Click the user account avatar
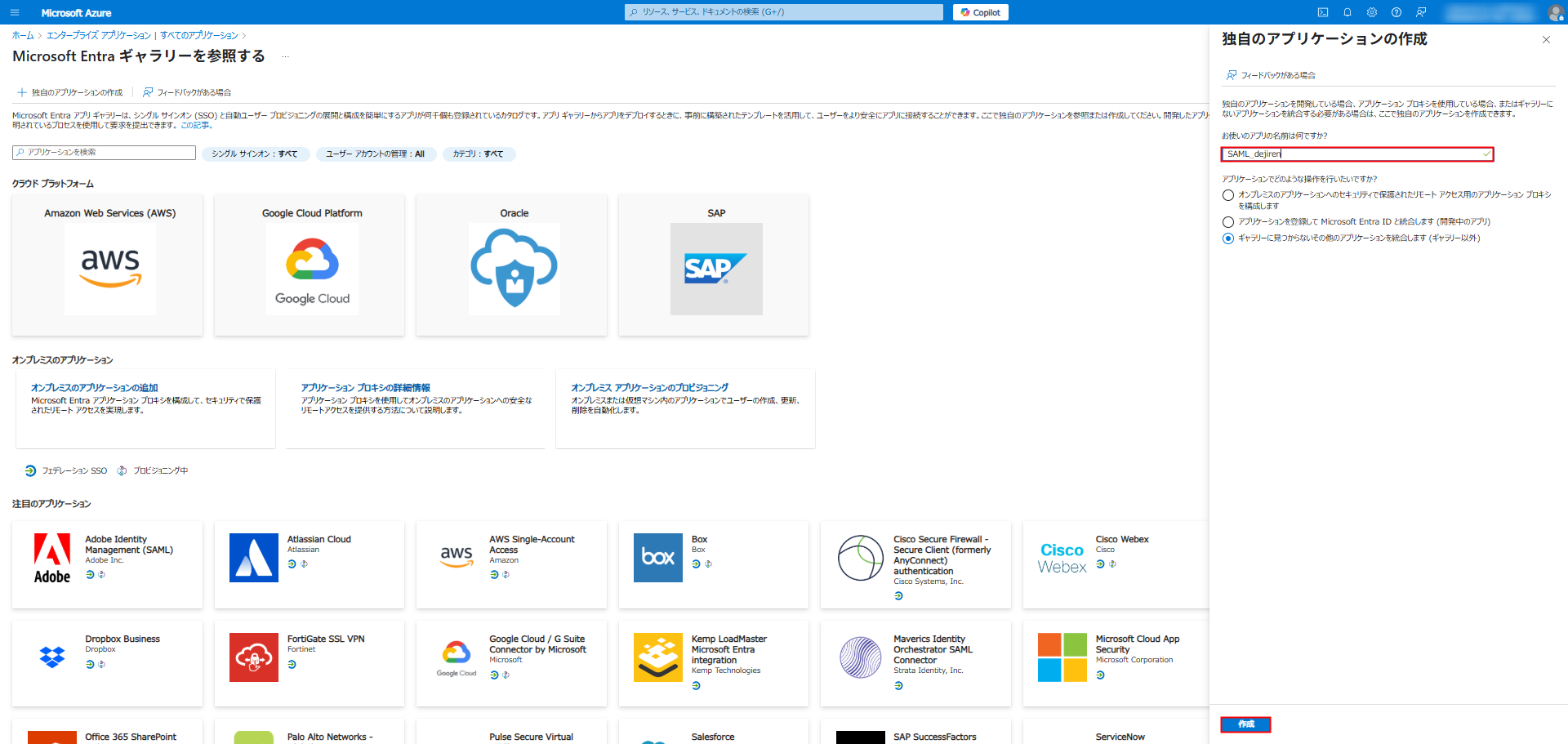This screenshot has height=744, width=1568. pyautogui.click(x=1555, y=12)
